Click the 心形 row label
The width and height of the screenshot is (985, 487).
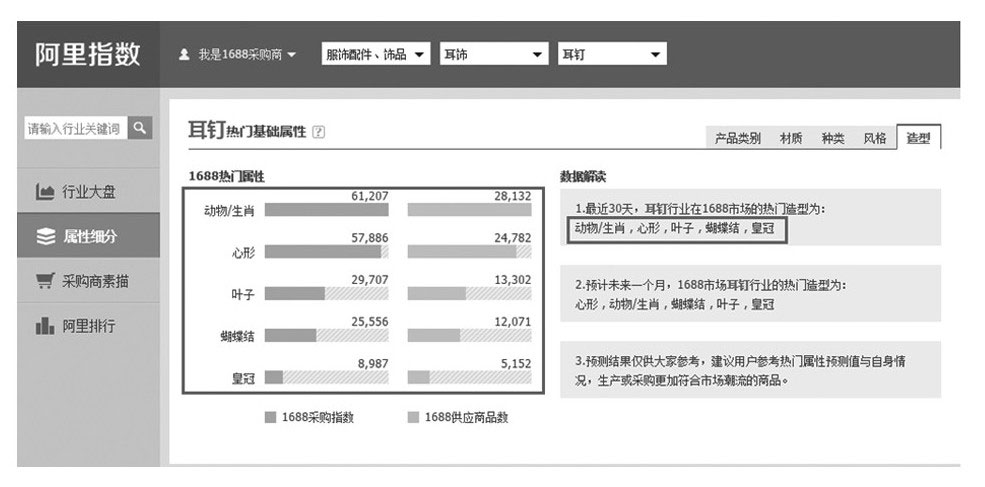coord(243,254)
